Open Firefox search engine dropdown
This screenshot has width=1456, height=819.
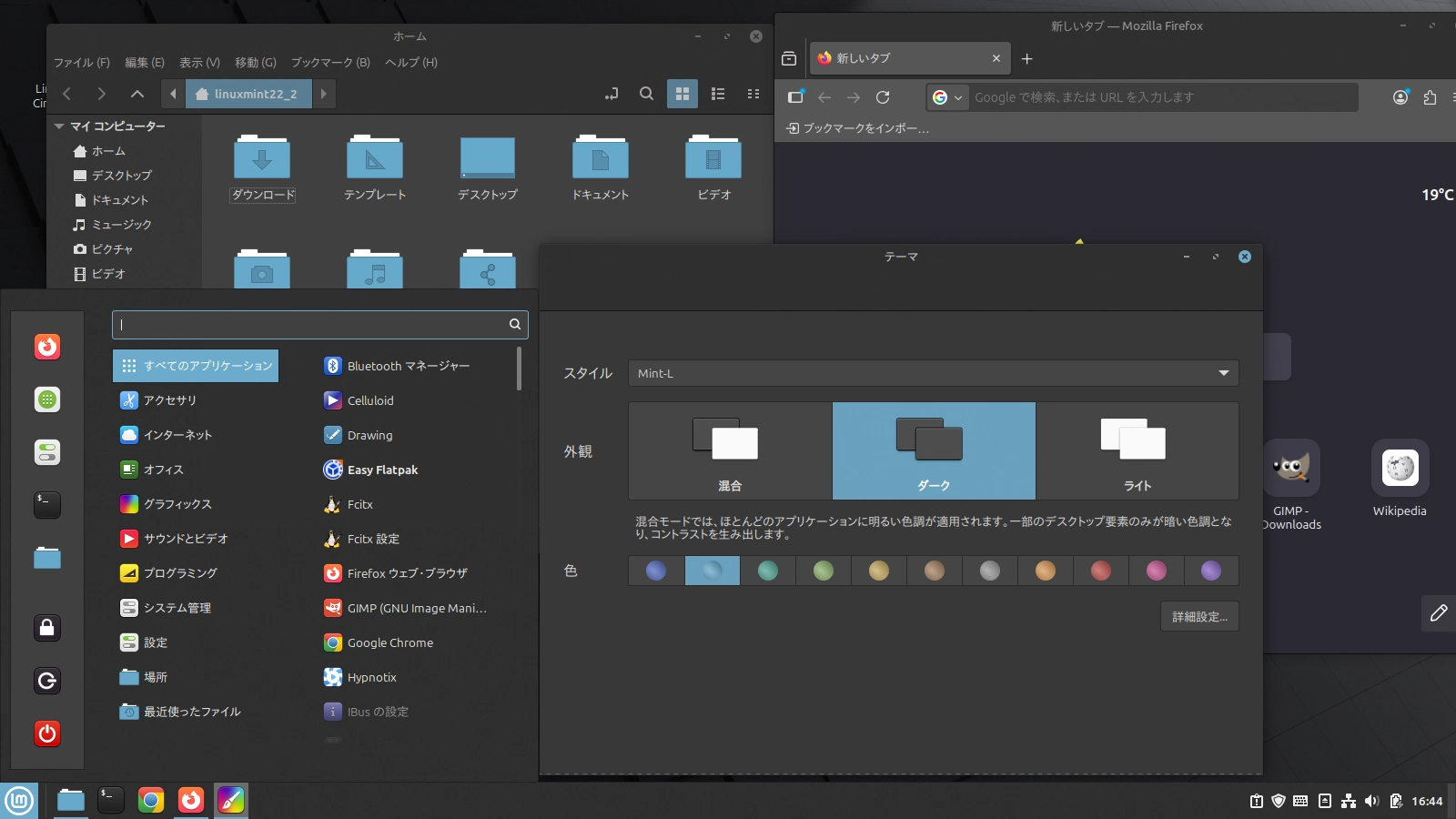[x=949, y=96]
